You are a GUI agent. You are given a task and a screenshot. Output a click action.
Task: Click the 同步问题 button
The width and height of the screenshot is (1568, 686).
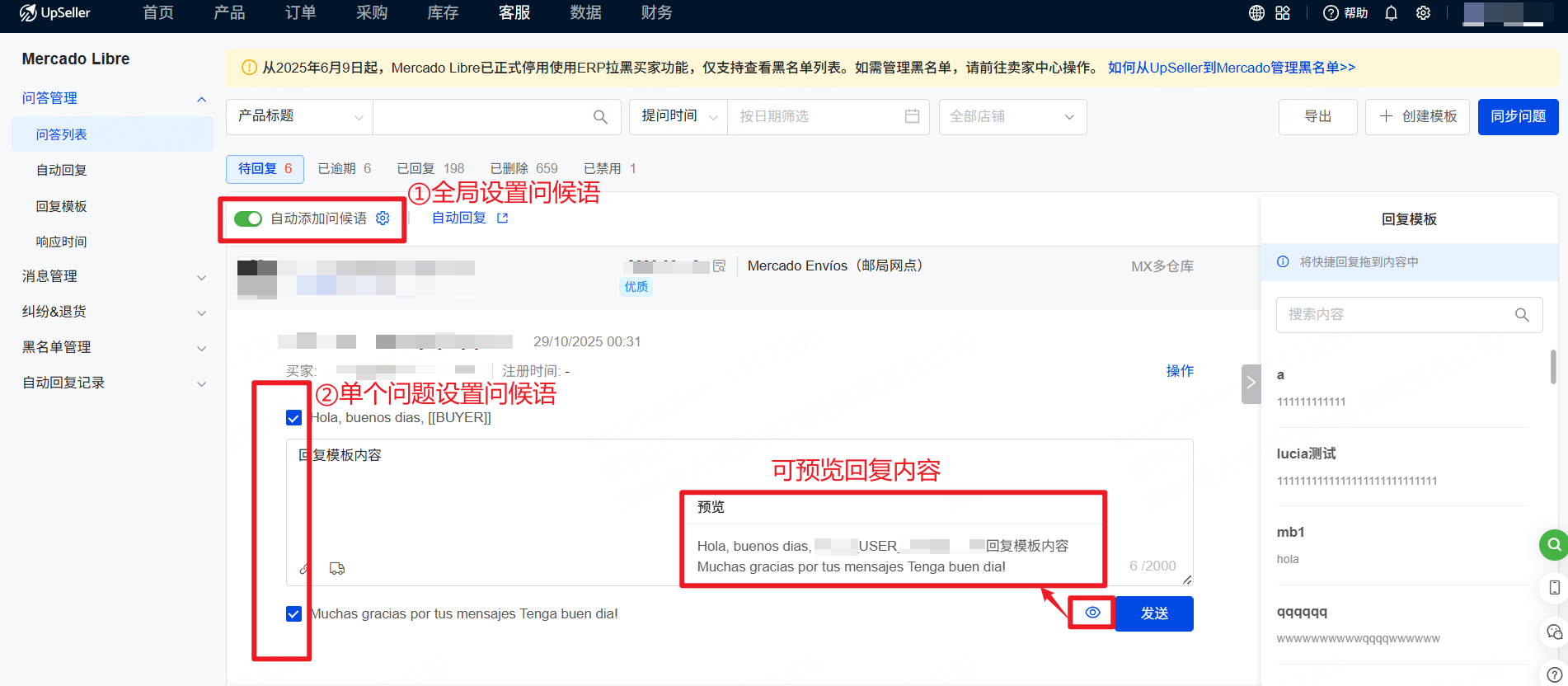point(1517,117)
